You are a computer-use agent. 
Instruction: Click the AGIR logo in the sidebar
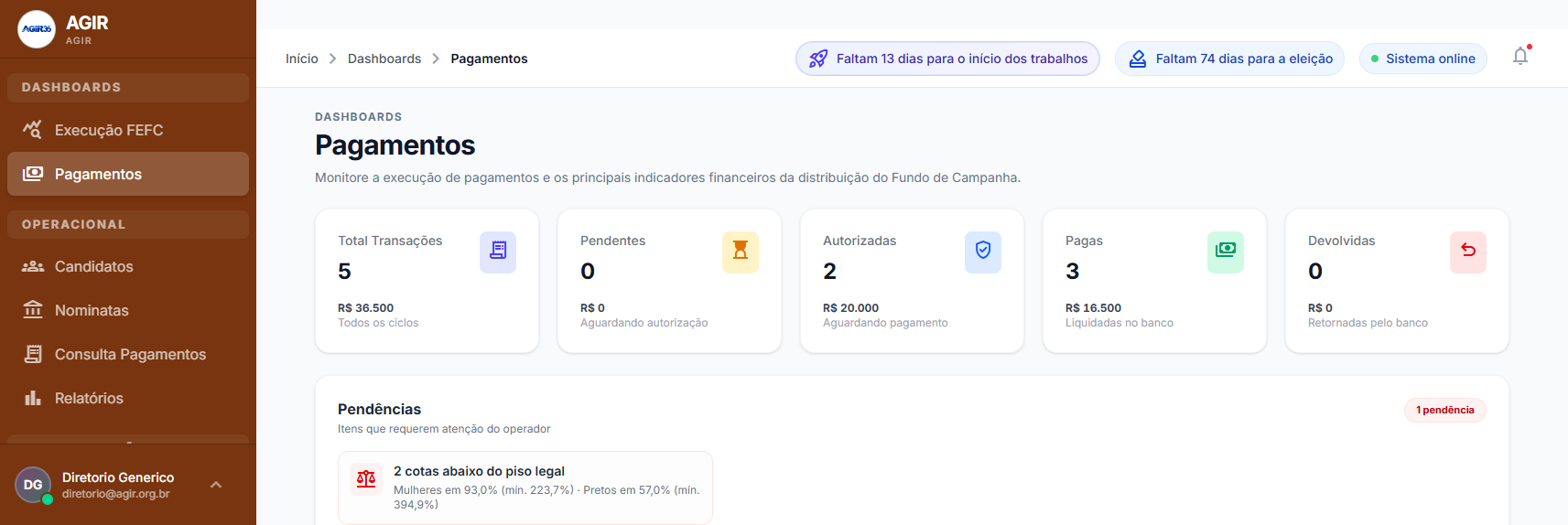click(x=37, y=29)
